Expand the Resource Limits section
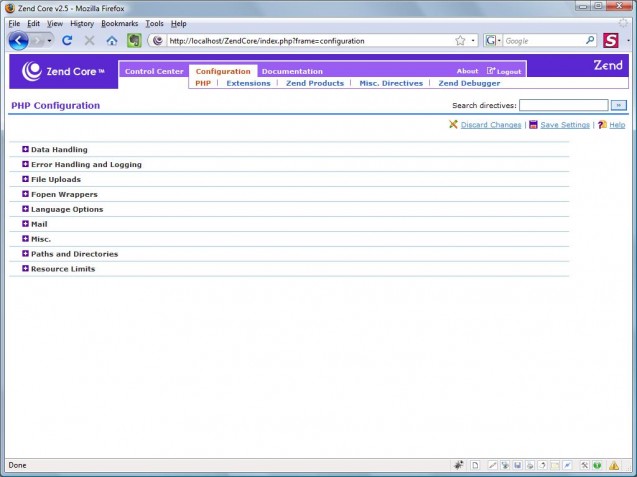 (25, 269)
